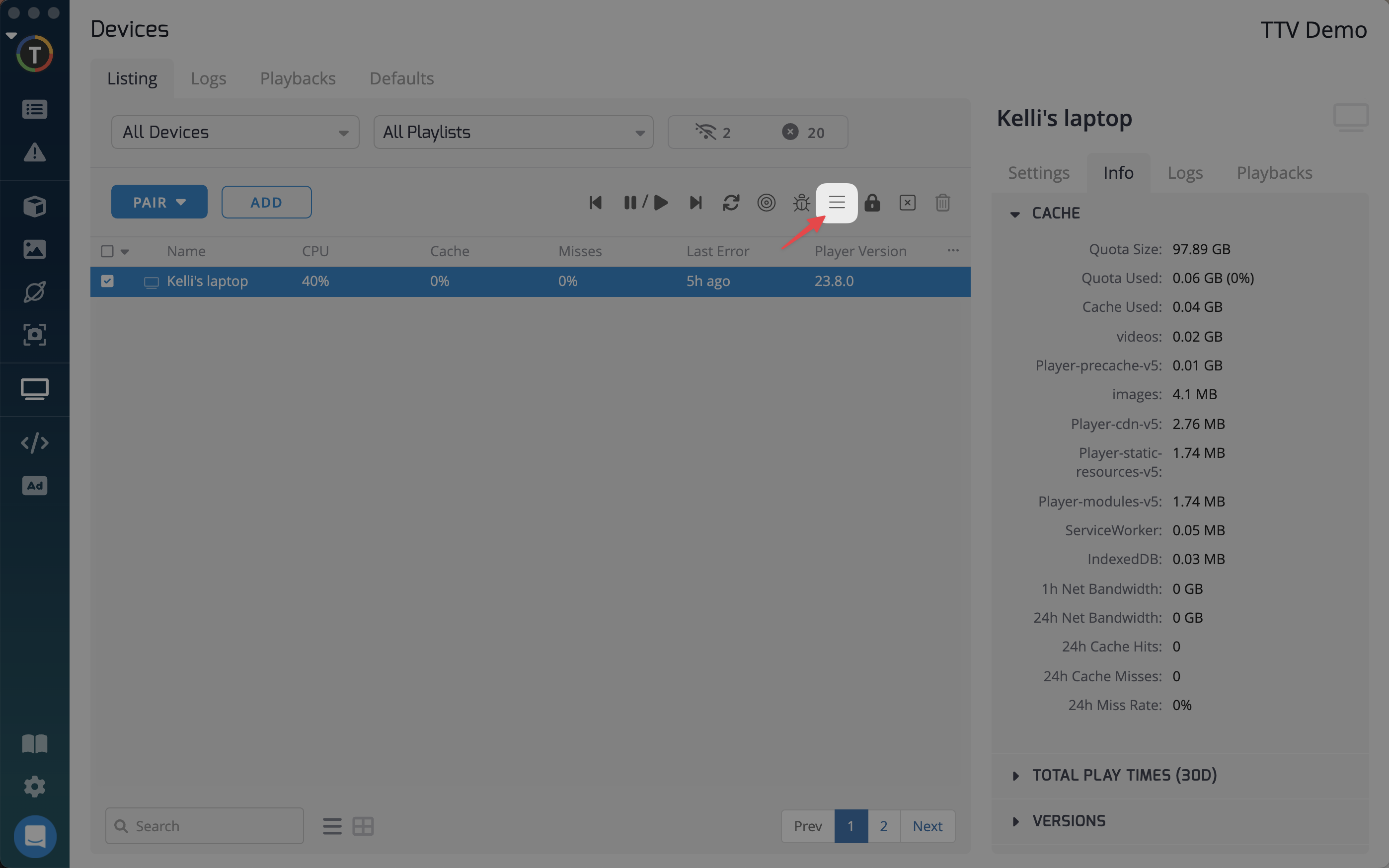Click the lock icon in device toolbar
Image resolution: width=1389 pixels, height=868 pixels.
pyautogui.click(x=872, y=203)
